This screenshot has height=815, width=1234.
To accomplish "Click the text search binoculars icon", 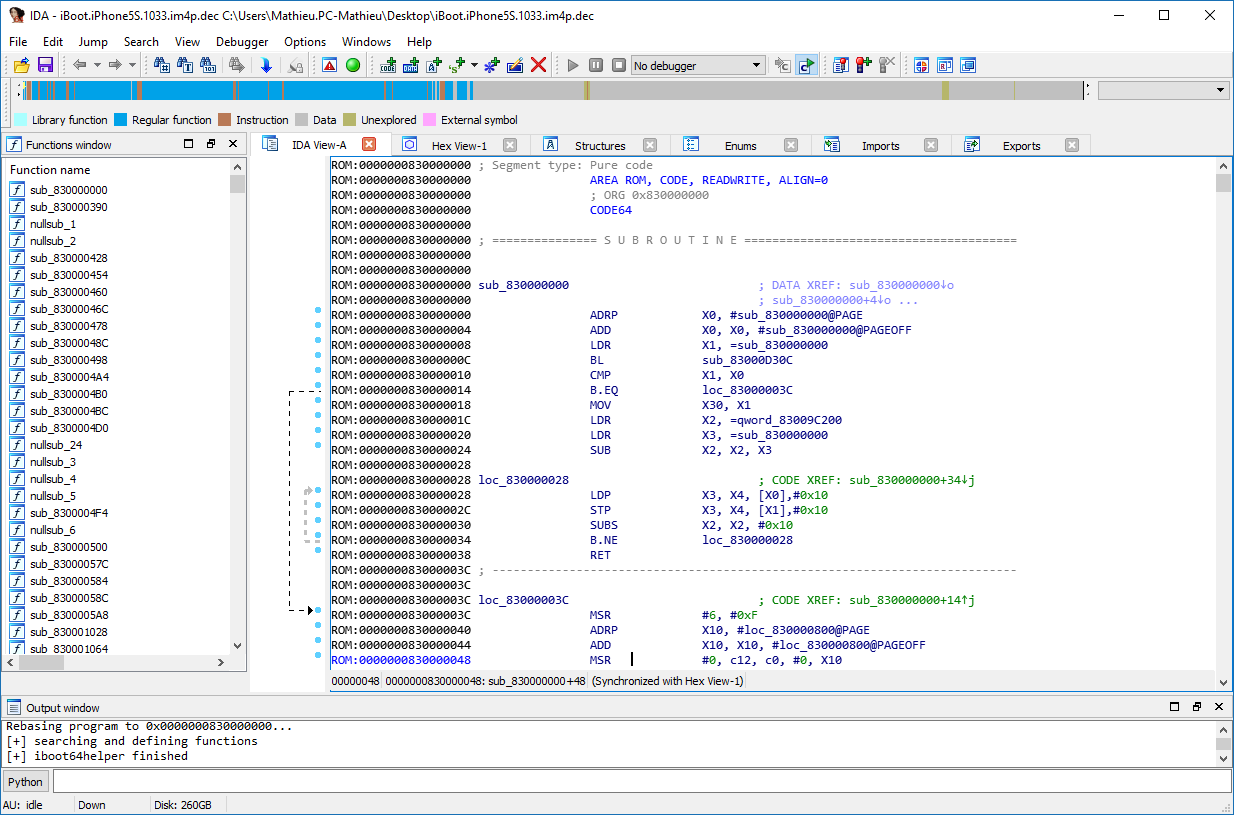I will [x=185, y=65].
